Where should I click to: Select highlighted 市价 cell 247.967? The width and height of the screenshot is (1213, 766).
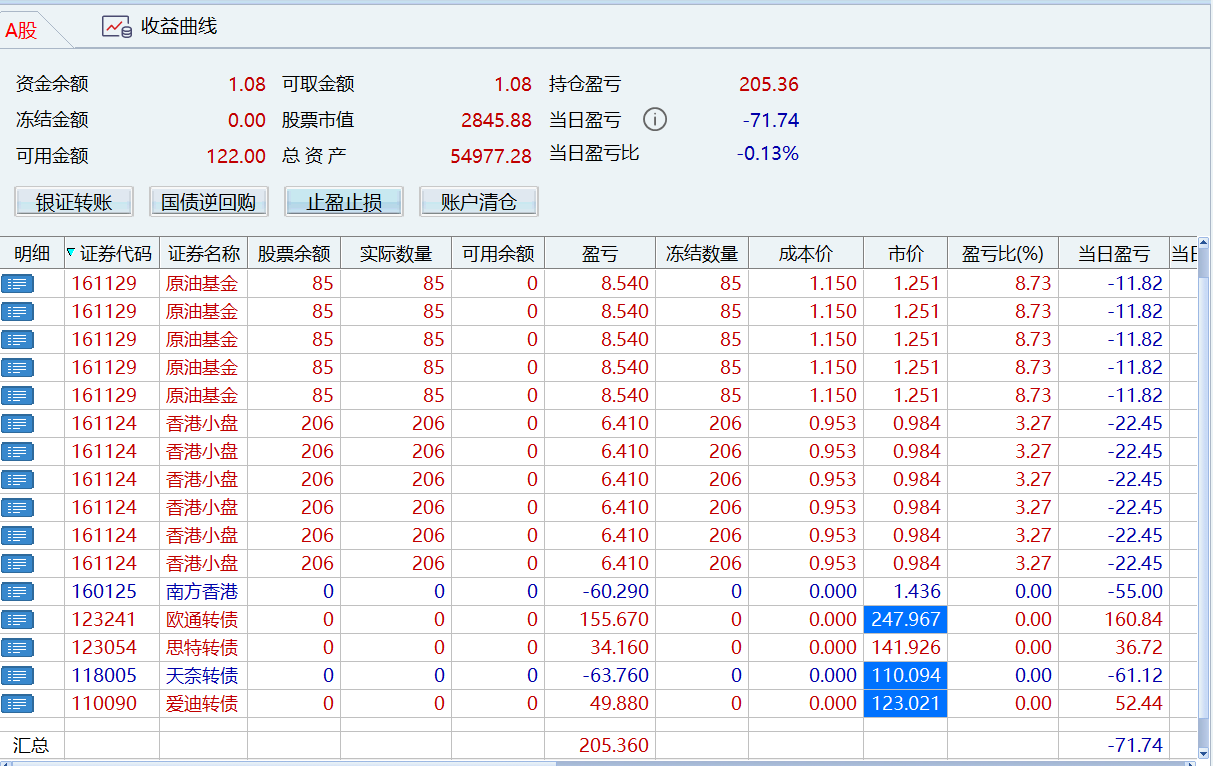pyautogui.click(x=905, y=620)
